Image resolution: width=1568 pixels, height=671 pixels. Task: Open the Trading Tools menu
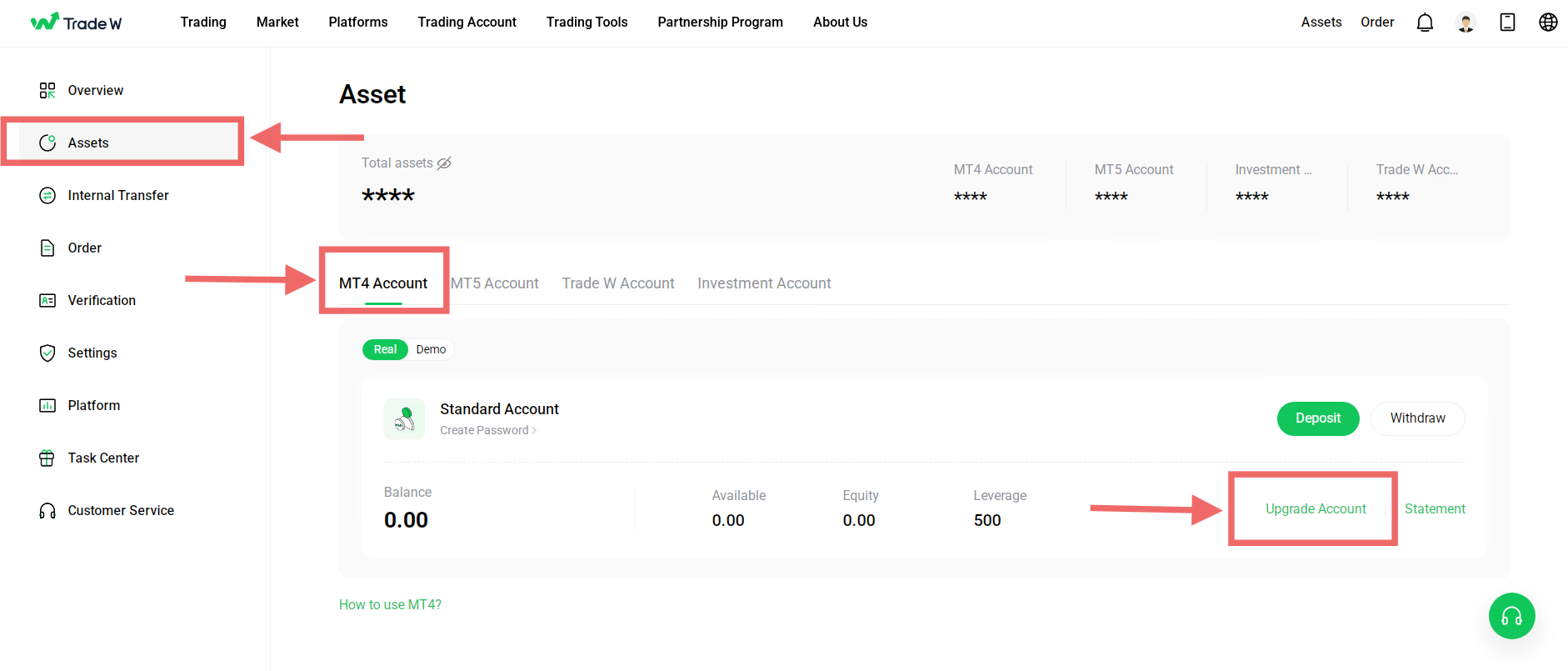click(x=587, y=23)
